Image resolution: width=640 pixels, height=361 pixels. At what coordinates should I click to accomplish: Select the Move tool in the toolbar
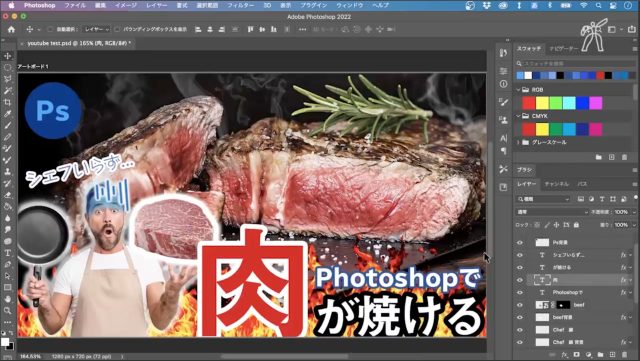pyautogui.click(x=7, y=56)
